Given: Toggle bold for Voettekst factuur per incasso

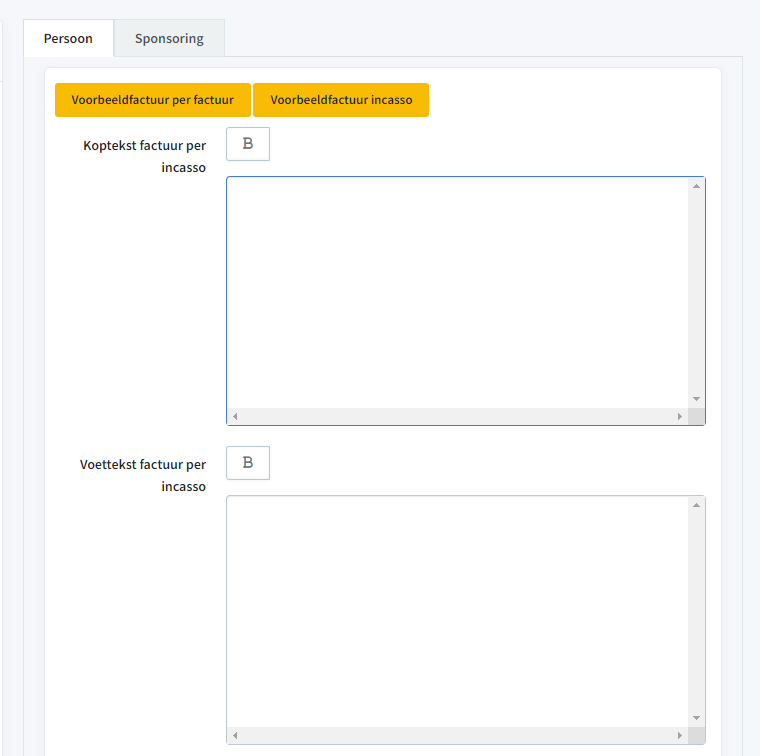Looking at the screenshot, I should 248,463.
